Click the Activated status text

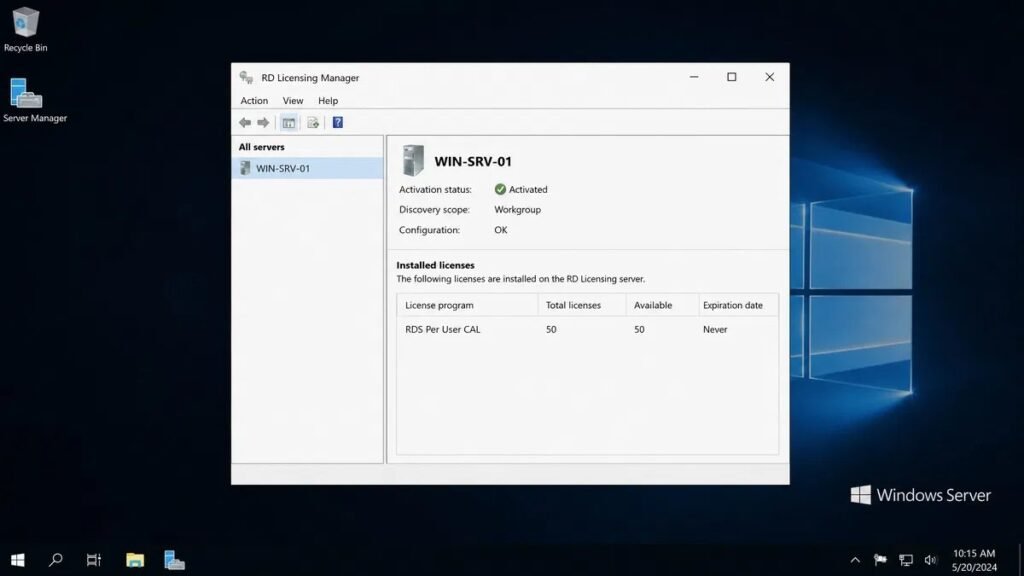coord(528,189)
